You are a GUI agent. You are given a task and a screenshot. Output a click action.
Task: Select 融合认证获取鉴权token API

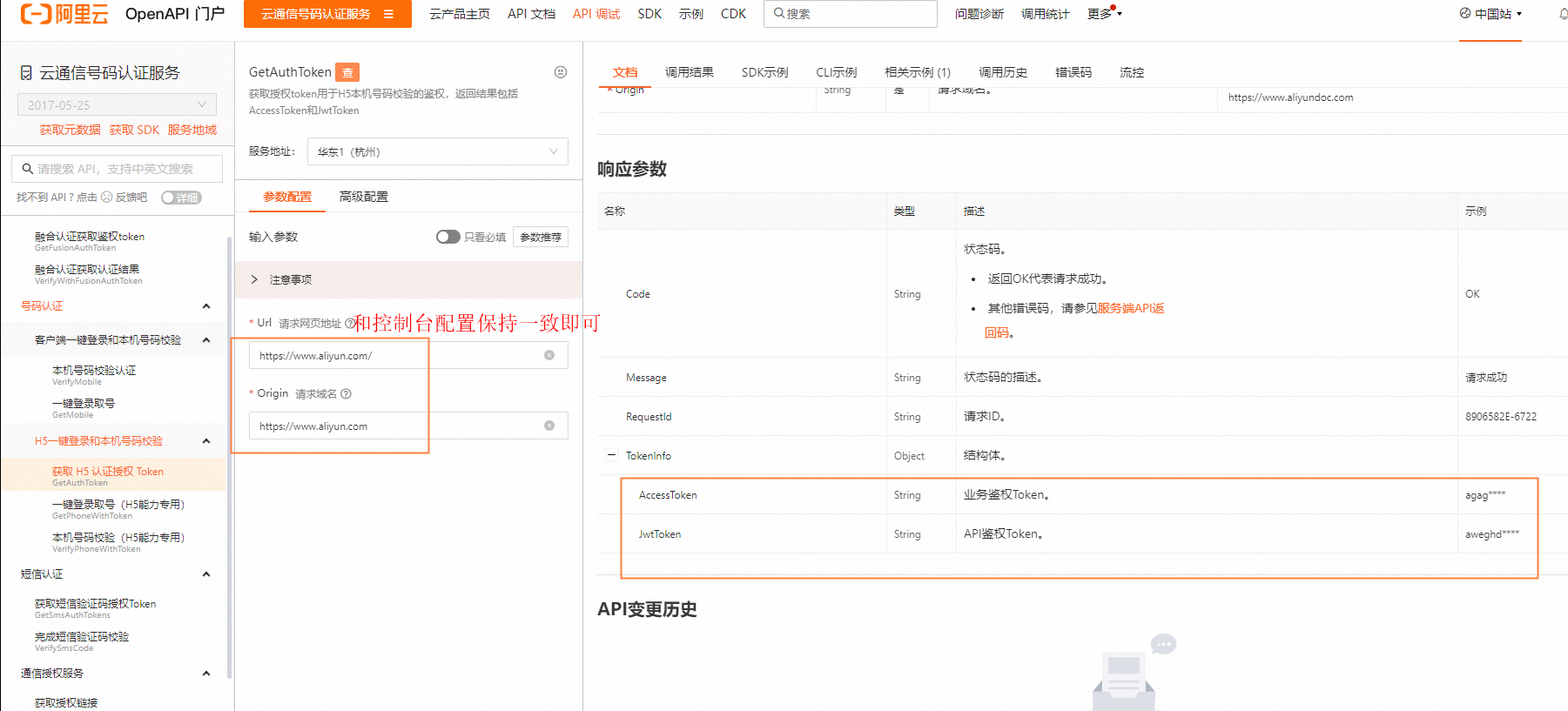pyautogui.click(x=90, y=241)
